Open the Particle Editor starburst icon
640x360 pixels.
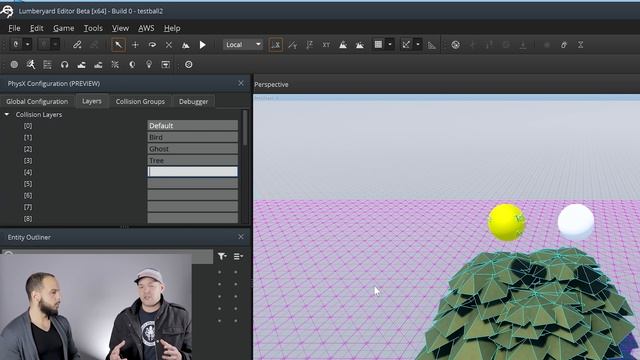115,64
